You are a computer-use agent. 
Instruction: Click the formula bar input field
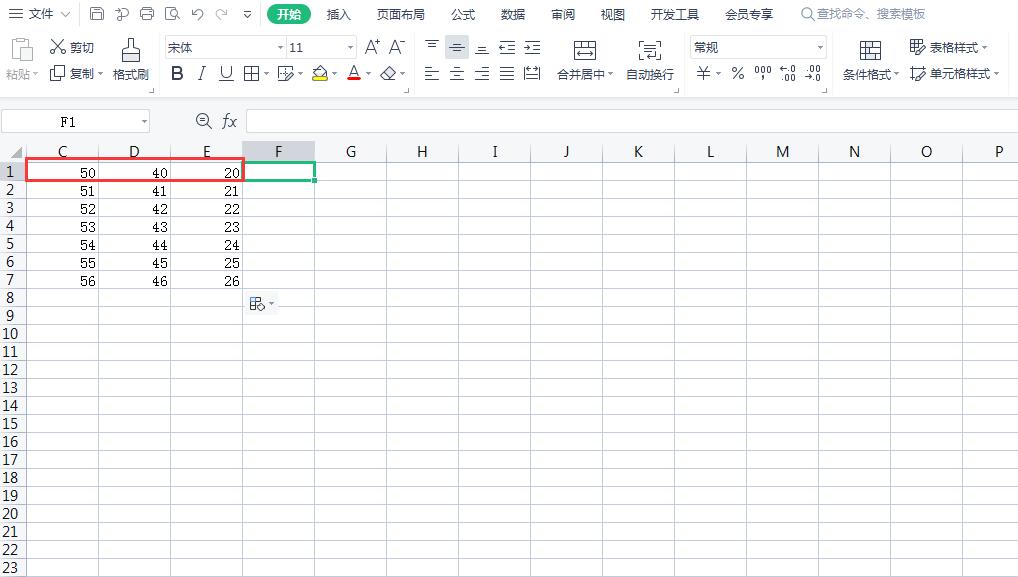pyautogui.click(x=632, y=121)
